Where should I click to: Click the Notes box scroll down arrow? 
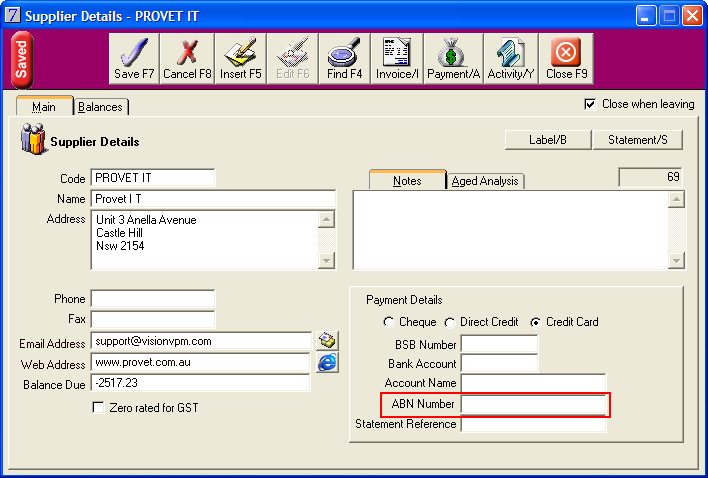676,260
